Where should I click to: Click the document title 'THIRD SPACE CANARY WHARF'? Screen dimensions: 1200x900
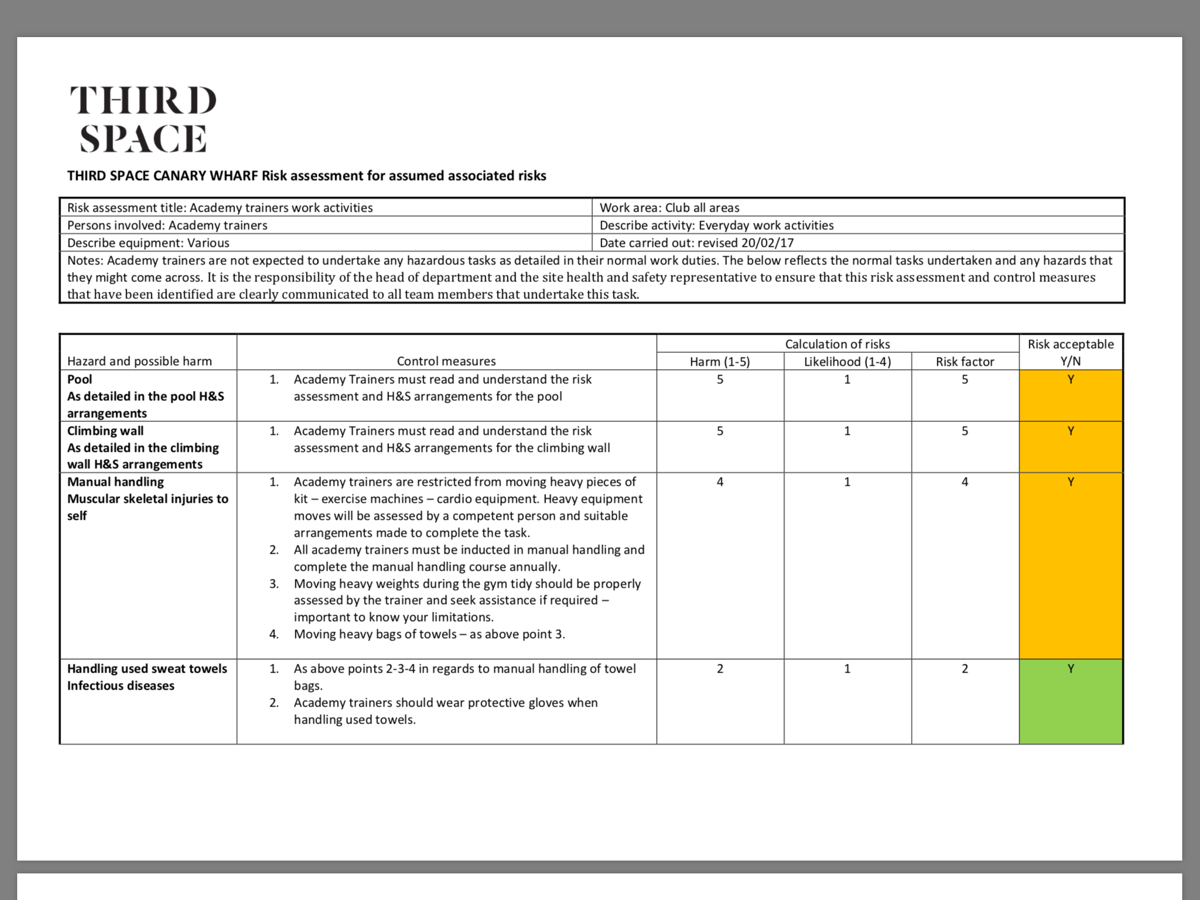pyautogui.click(x=305, y=175)
